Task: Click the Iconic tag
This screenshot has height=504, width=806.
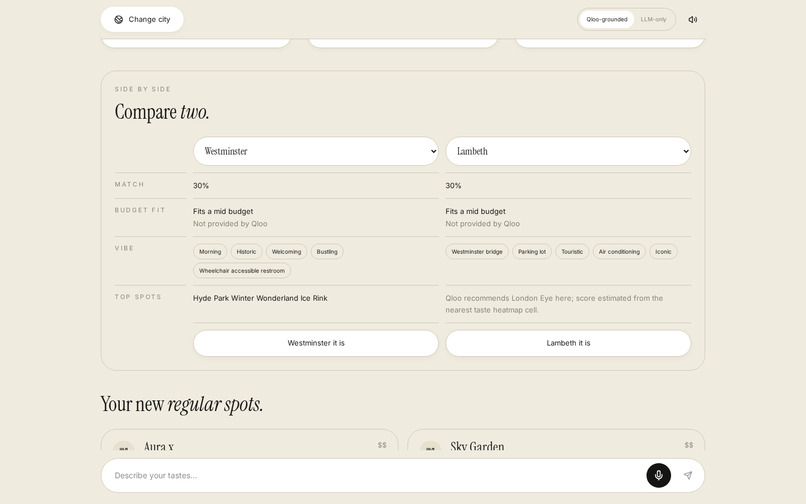Action: pos(663,251)
